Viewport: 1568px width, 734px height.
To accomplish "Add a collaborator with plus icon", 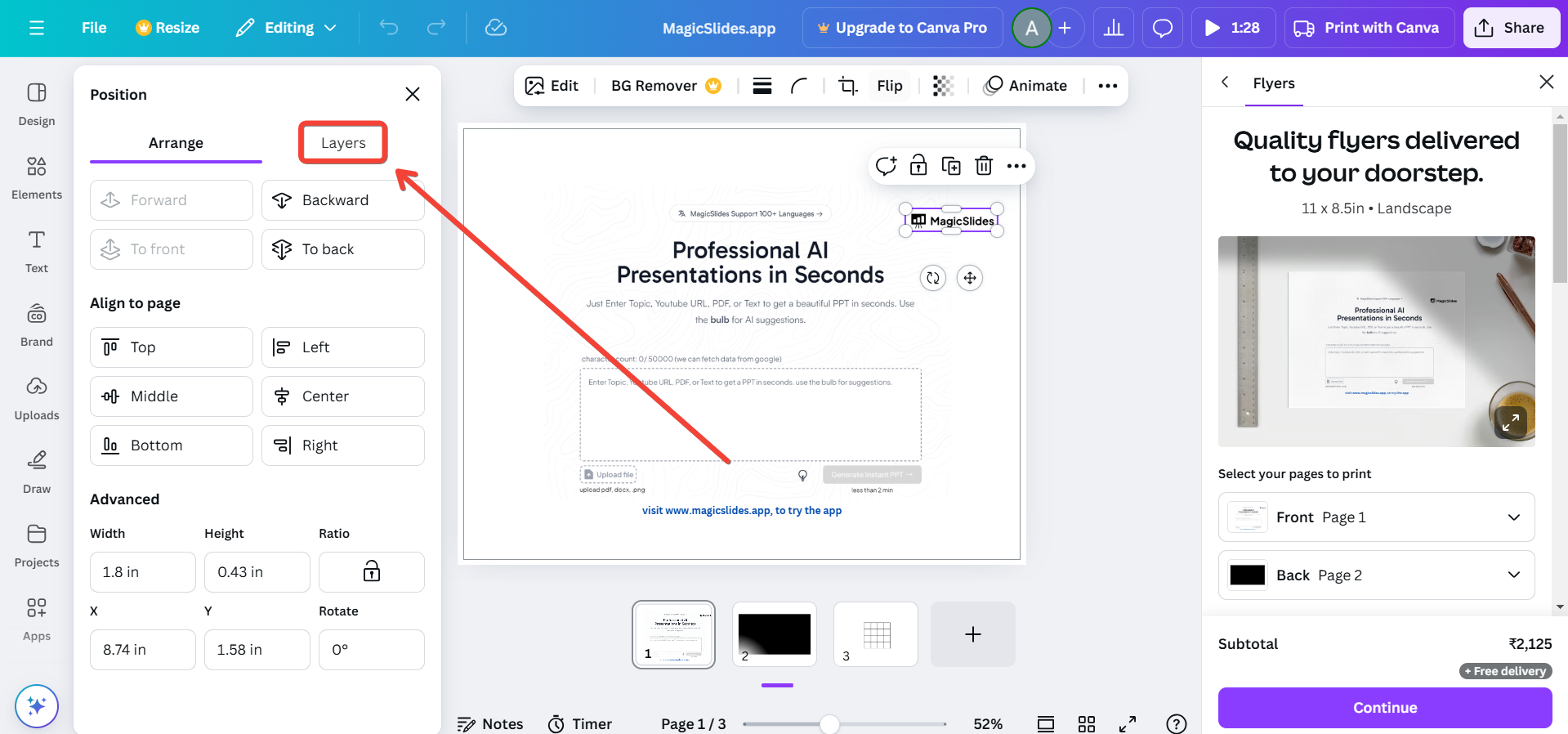I will [x=1065, y=28].
